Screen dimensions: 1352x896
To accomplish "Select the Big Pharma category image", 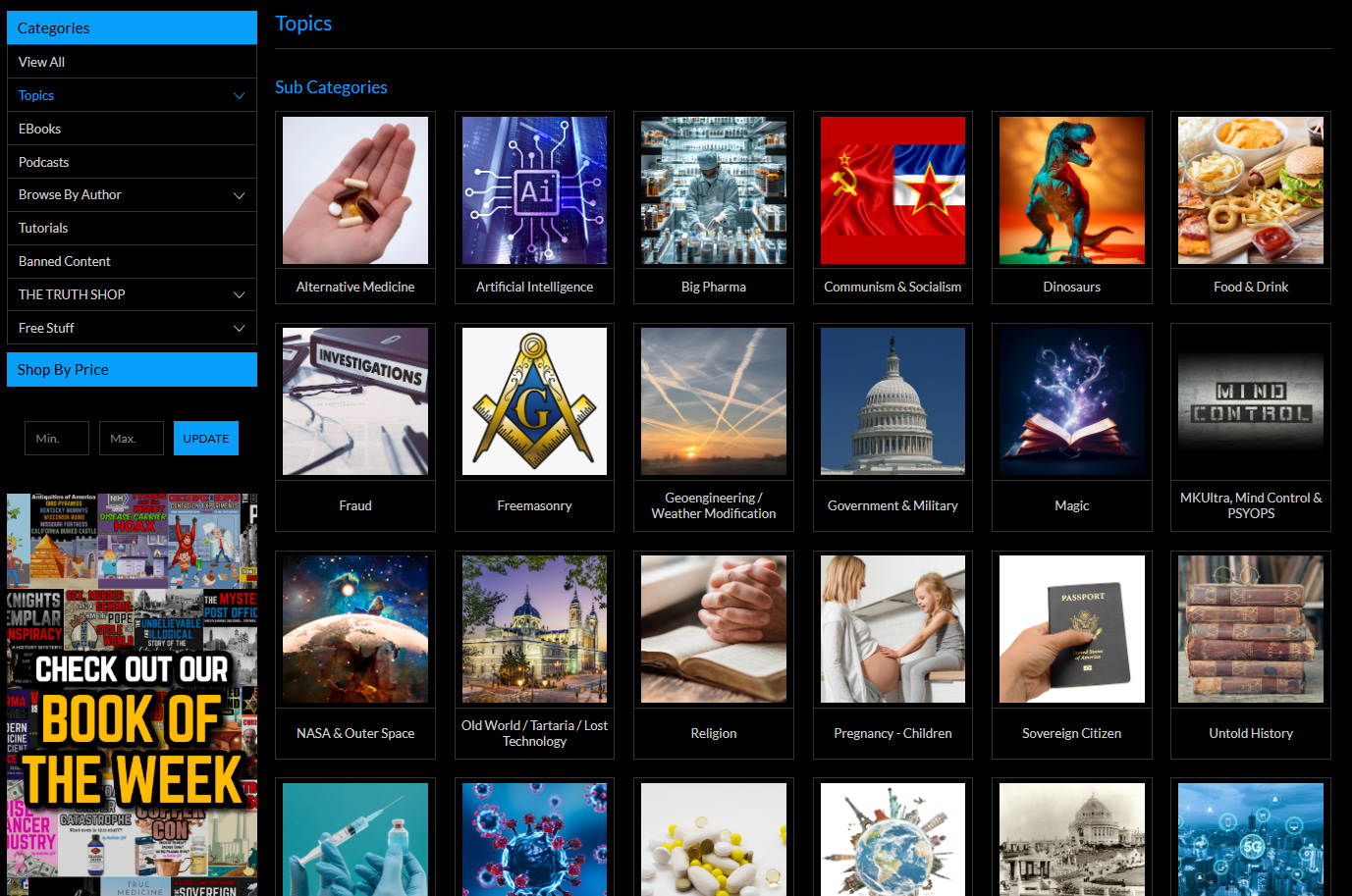I will 714,190.
